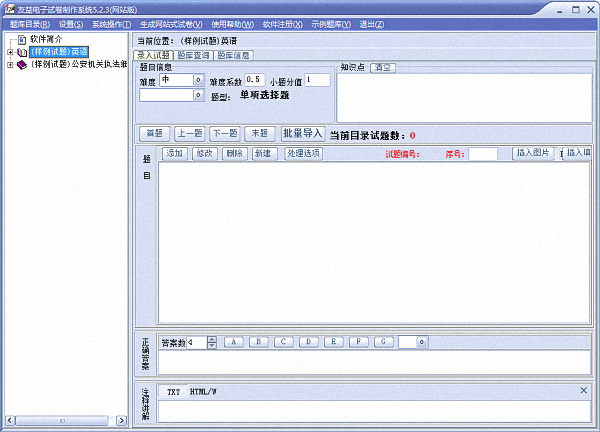Click the application icon in the title bar
This screenshot has height=432, width=600.
coord(8,7)
